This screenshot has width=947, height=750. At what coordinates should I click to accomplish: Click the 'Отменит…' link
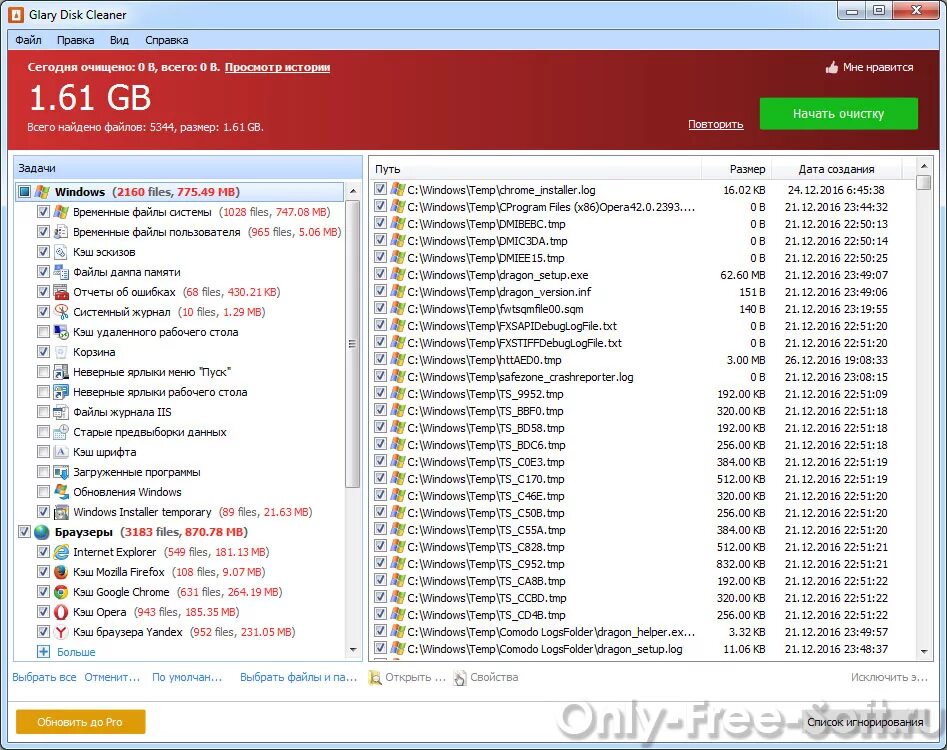coord(112,678)
